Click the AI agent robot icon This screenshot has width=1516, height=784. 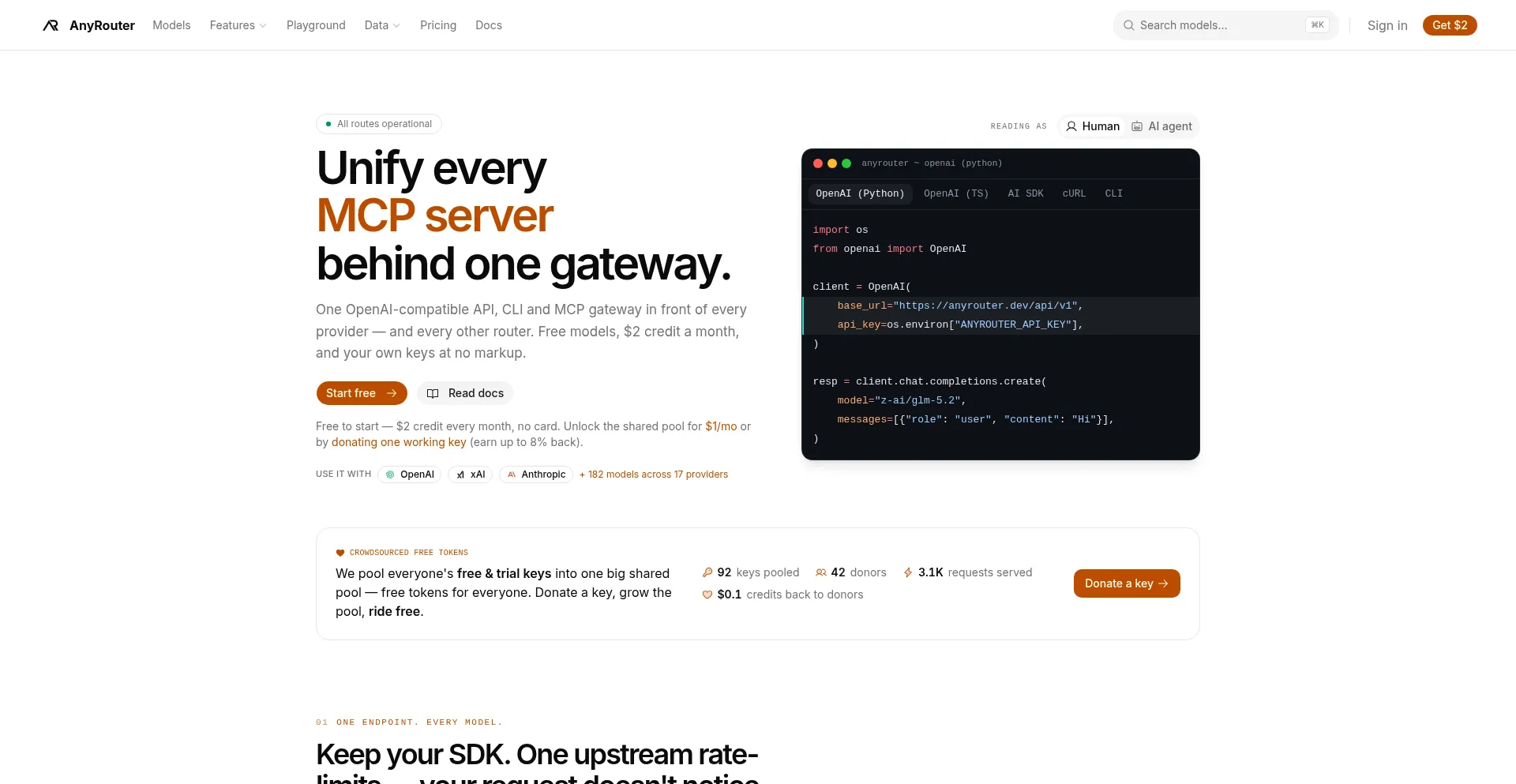click(1137, 126)
